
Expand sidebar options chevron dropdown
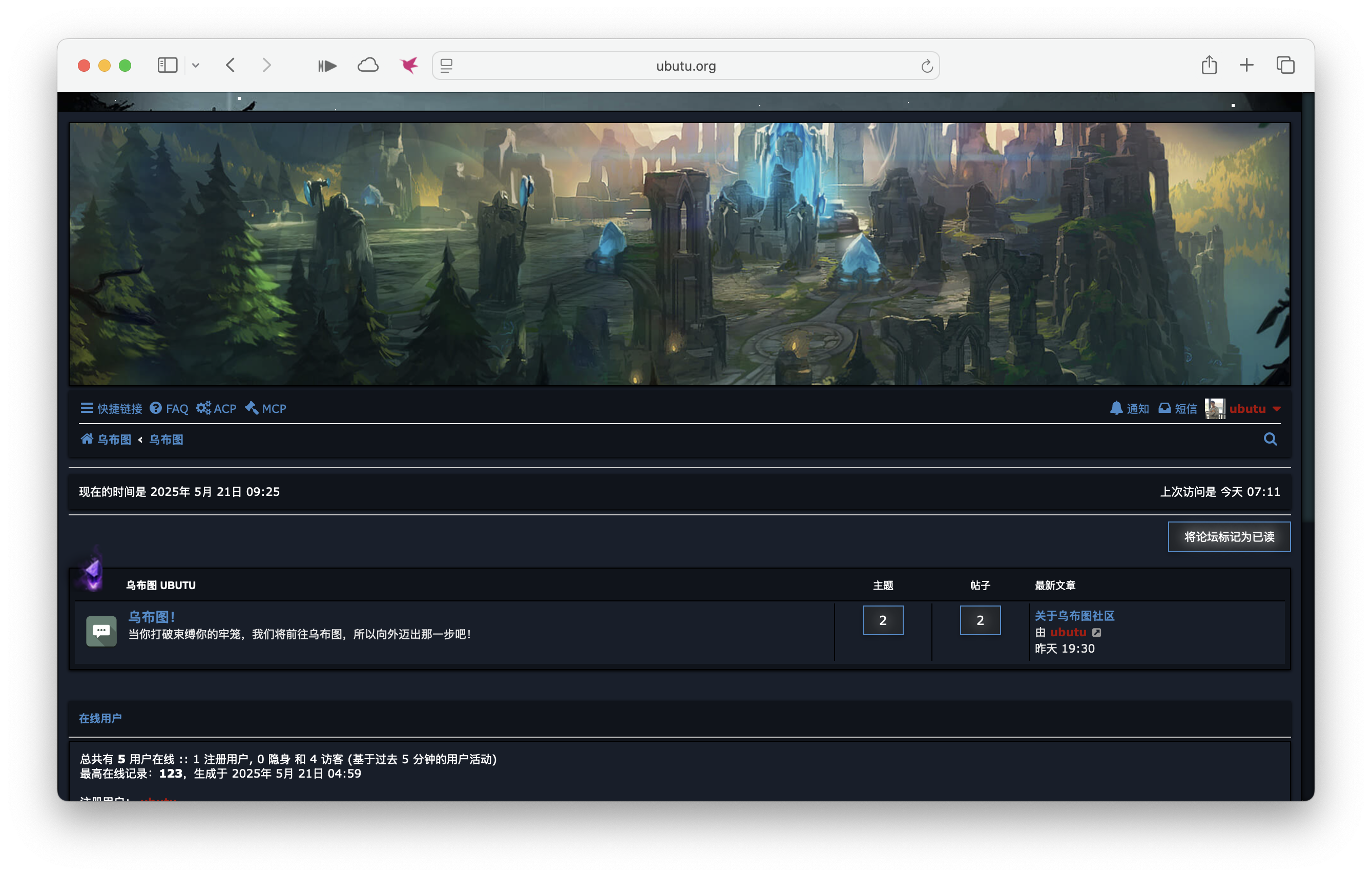(195, 66)
